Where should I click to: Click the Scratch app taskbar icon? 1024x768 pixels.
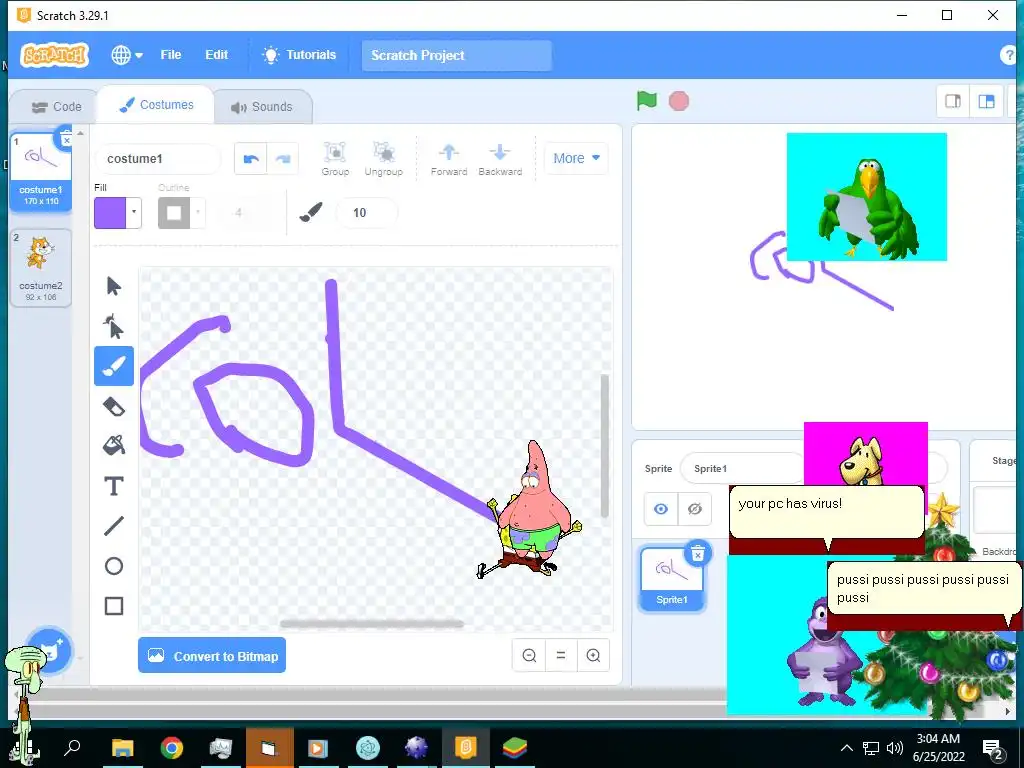click(466, 747)
